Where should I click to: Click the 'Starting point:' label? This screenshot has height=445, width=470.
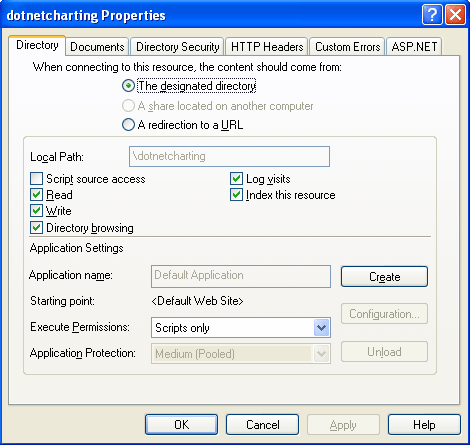click(62, 301)
